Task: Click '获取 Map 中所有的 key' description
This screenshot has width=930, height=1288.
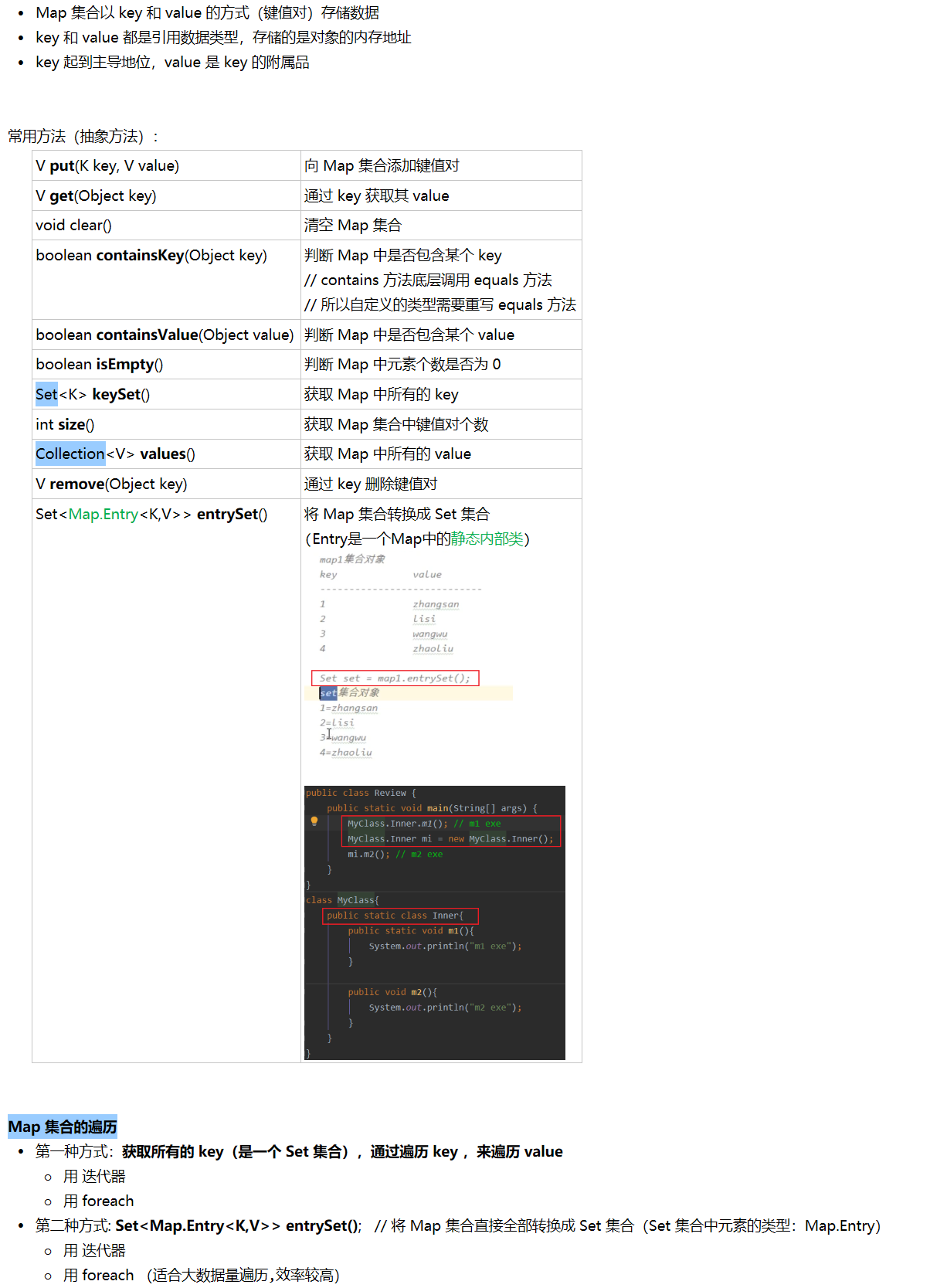Action: 381,394
